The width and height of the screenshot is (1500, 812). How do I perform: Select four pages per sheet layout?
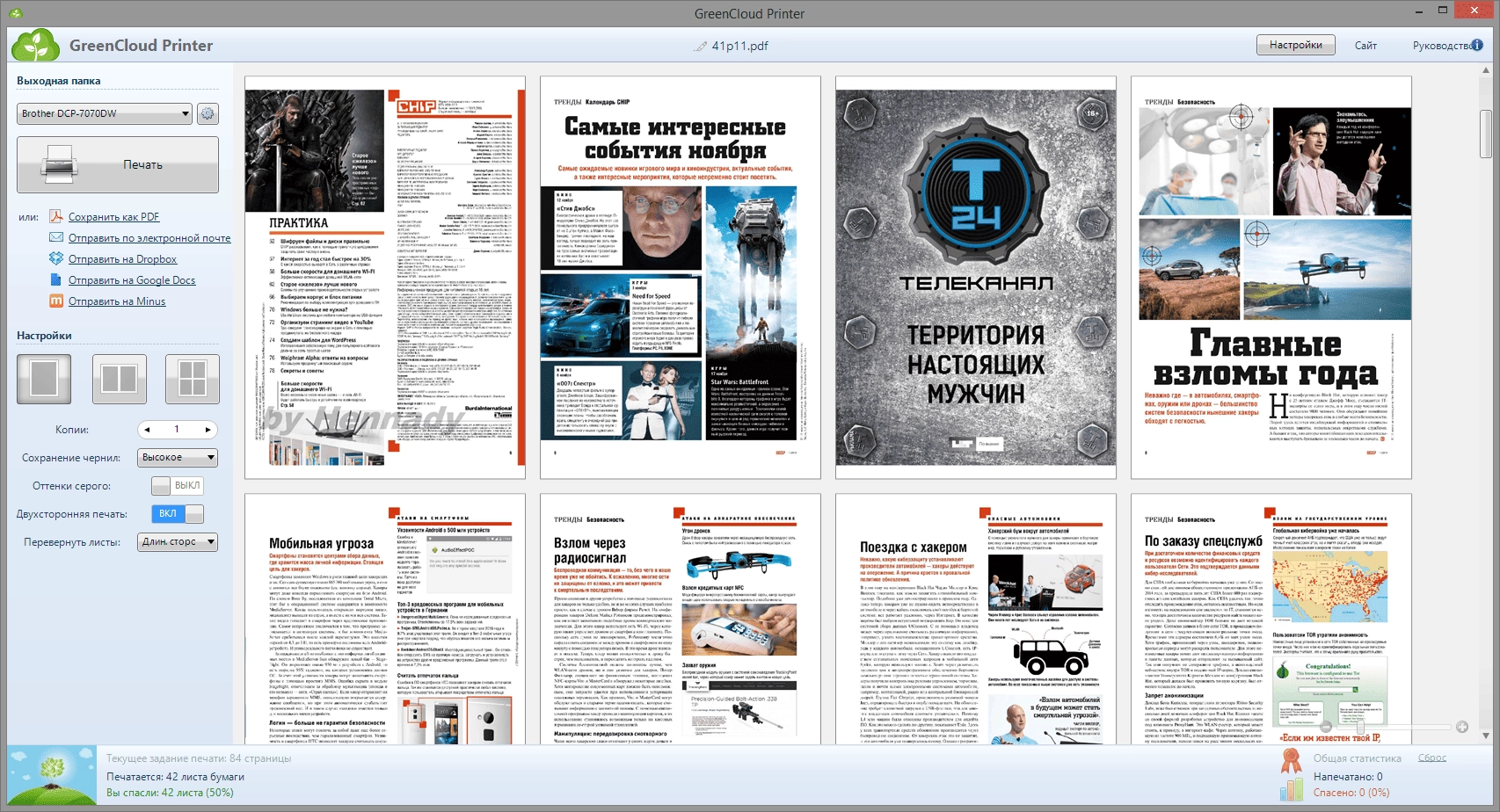[x=193, y=379]
